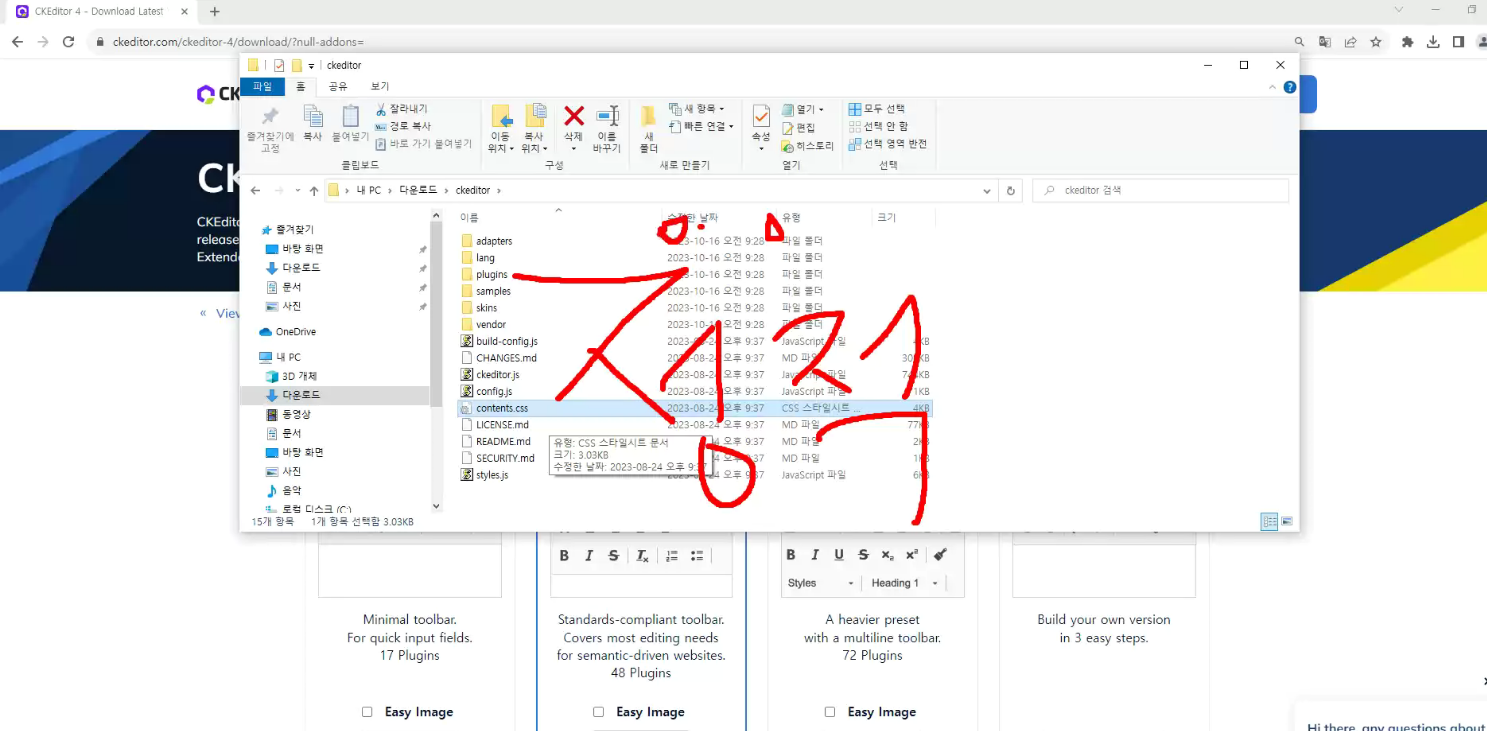Viewport: 1487px width, 731px height.
Task: Expand the Easy access (빠른 연결) dropdown
Action: [701, 126]
